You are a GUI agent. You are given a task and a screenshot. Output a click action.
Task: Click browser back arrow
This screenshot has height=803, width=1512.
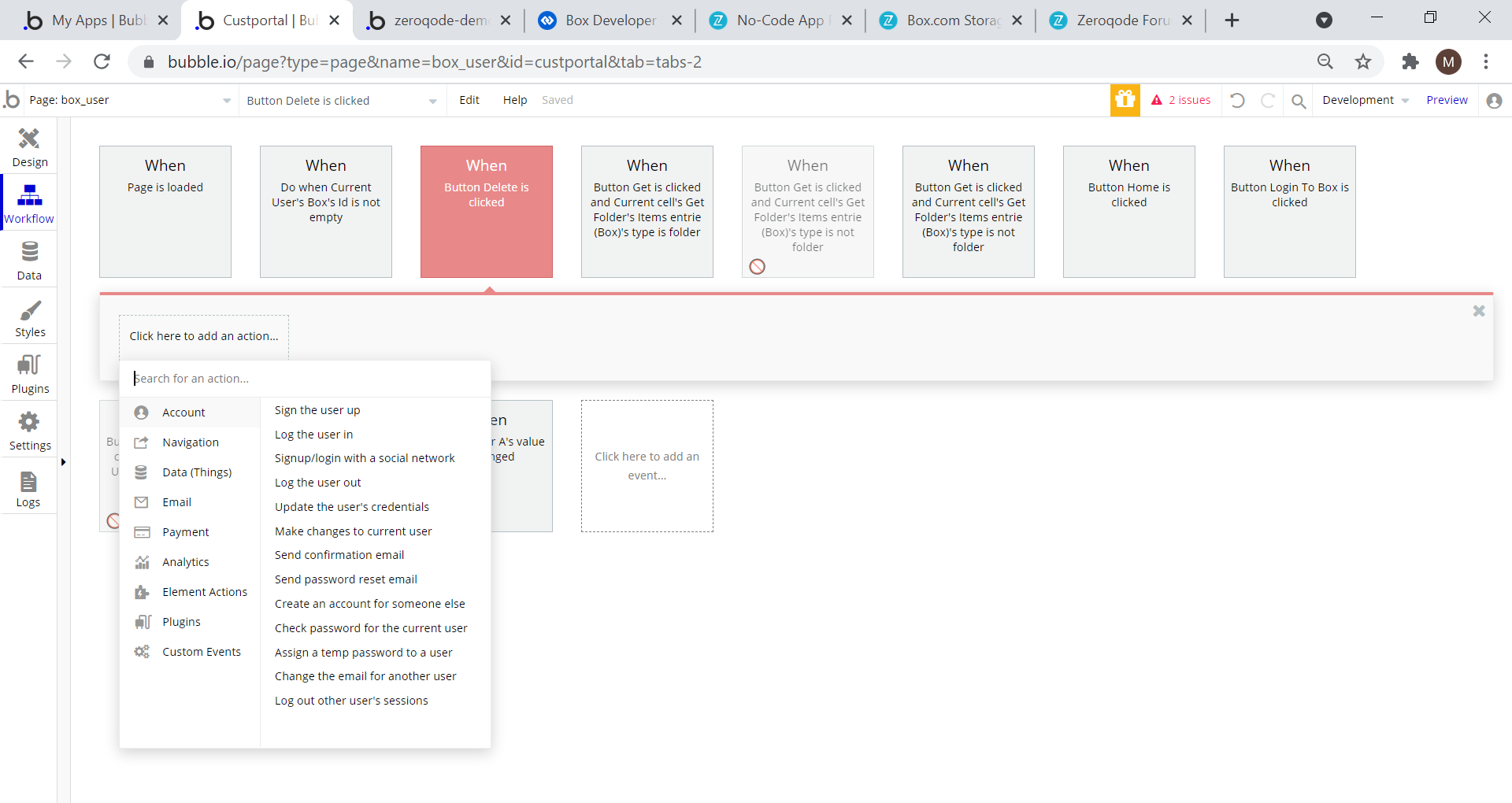26,61
